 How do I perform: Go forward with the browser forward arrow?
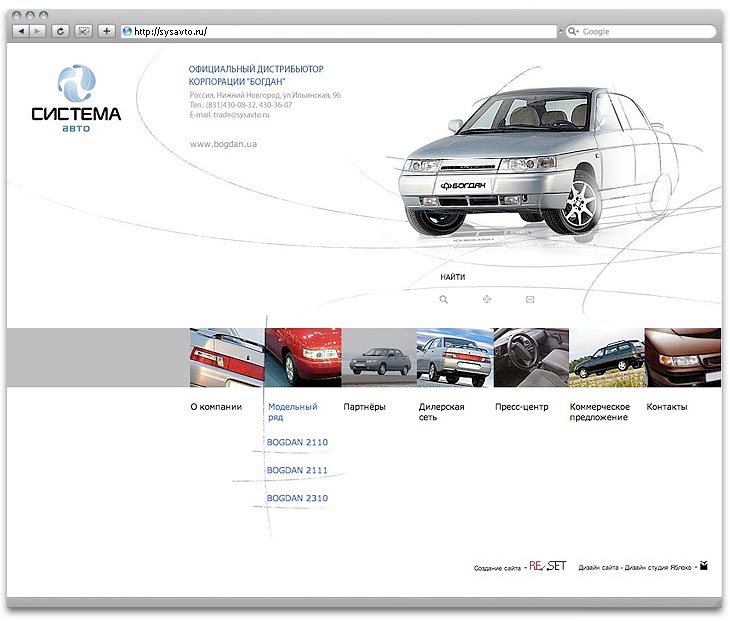click(37, 31)
